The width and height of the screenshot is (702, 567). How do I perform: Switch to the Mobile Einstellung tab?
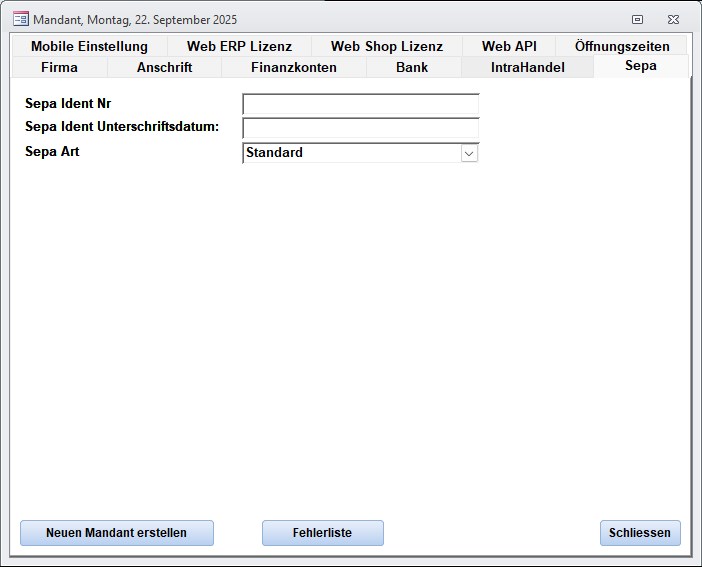[x=89, y=46]
